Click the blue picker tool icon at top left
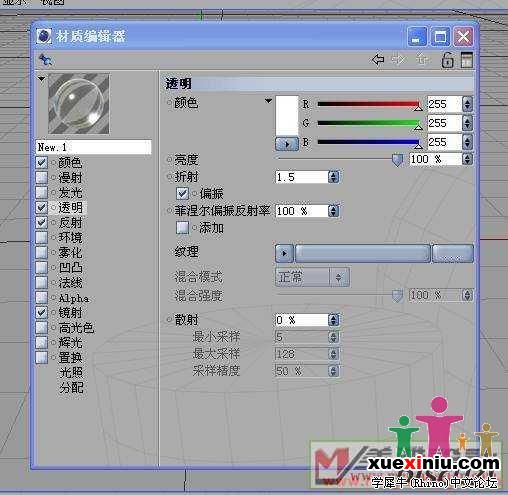The image size is (508, 495). [x=45, y=60]
